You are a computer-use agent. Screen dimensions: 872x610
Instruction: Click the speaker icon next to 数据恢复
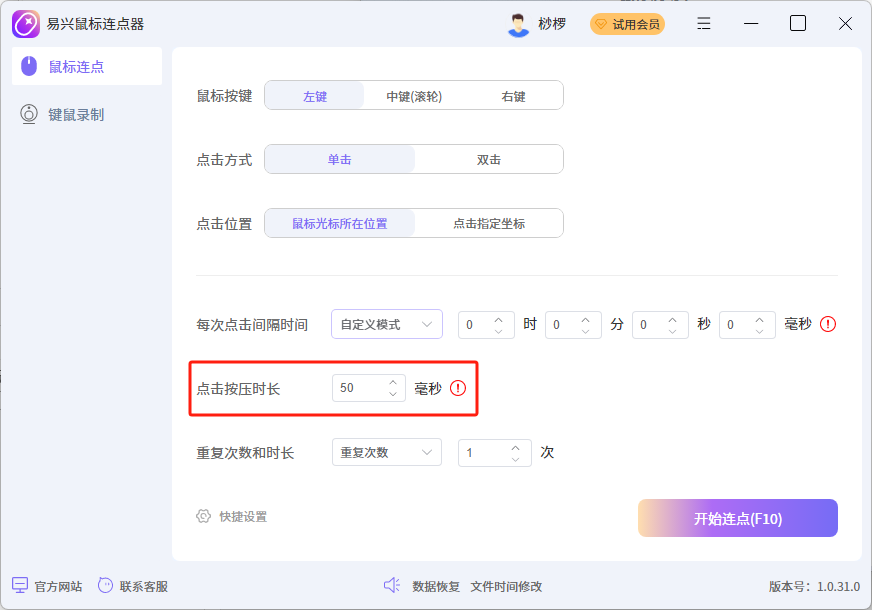click(x=392, y=586)
